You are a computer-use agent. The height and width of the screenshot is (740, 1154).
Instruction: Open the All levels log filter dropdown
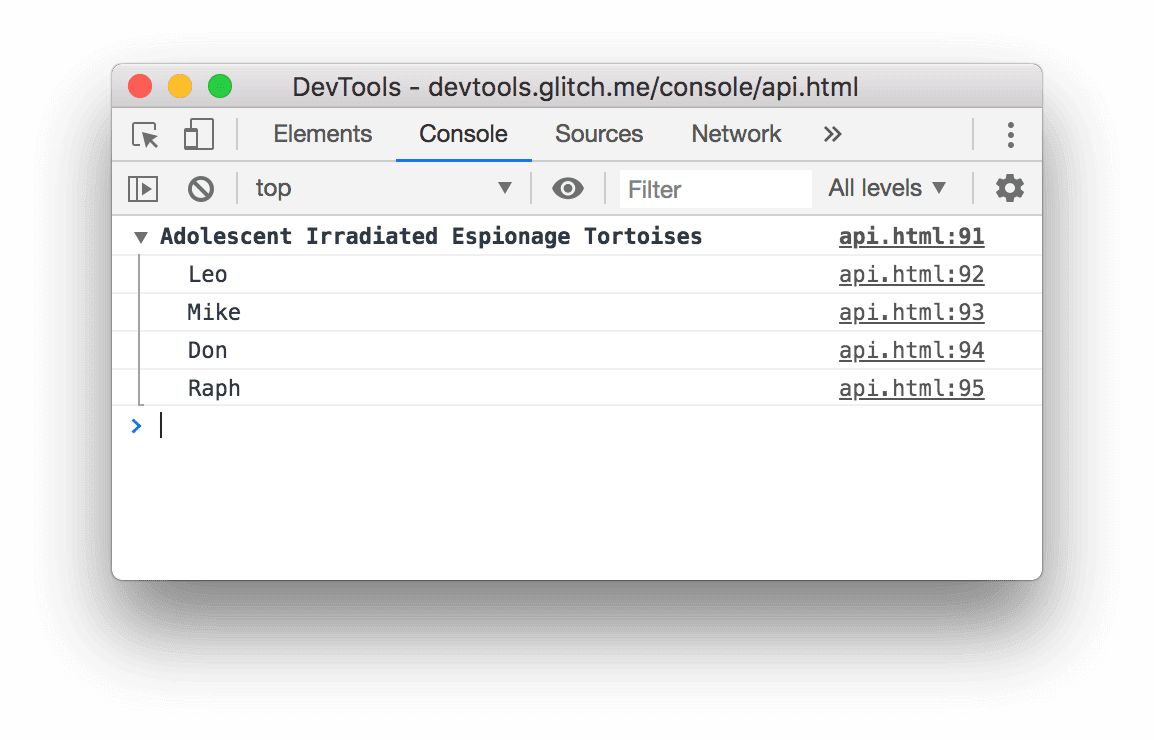(x=886, y=188)
